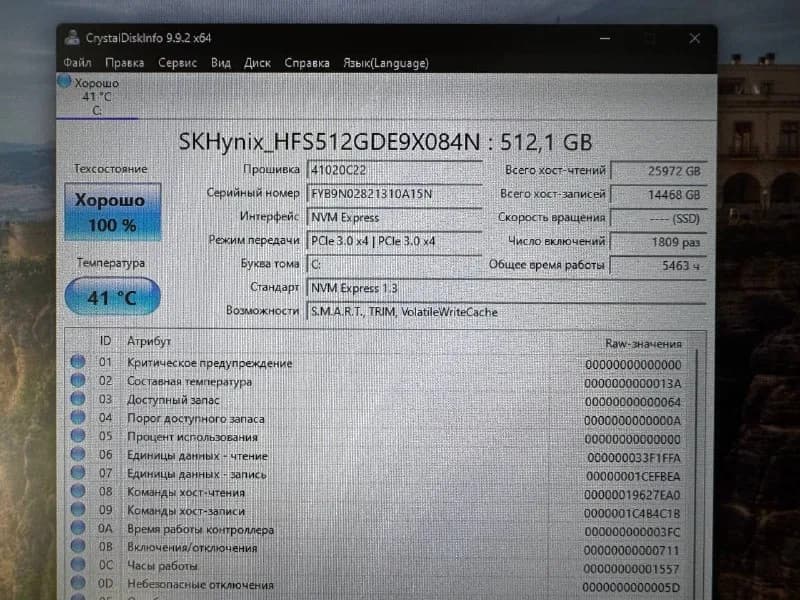The image size is (800, 600).
Task: Click rotation speed value ---- (SSD)
Action: (x=659, y=218)
